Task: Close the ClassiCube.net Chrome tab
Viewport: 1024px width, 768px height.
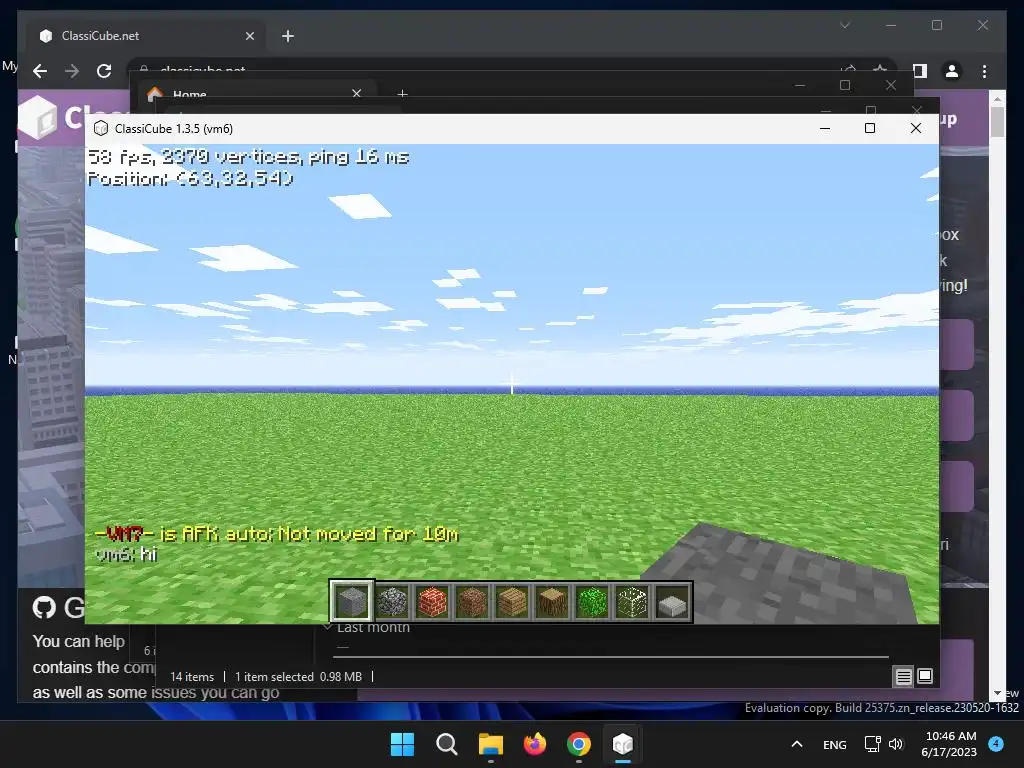Action: 249,36
